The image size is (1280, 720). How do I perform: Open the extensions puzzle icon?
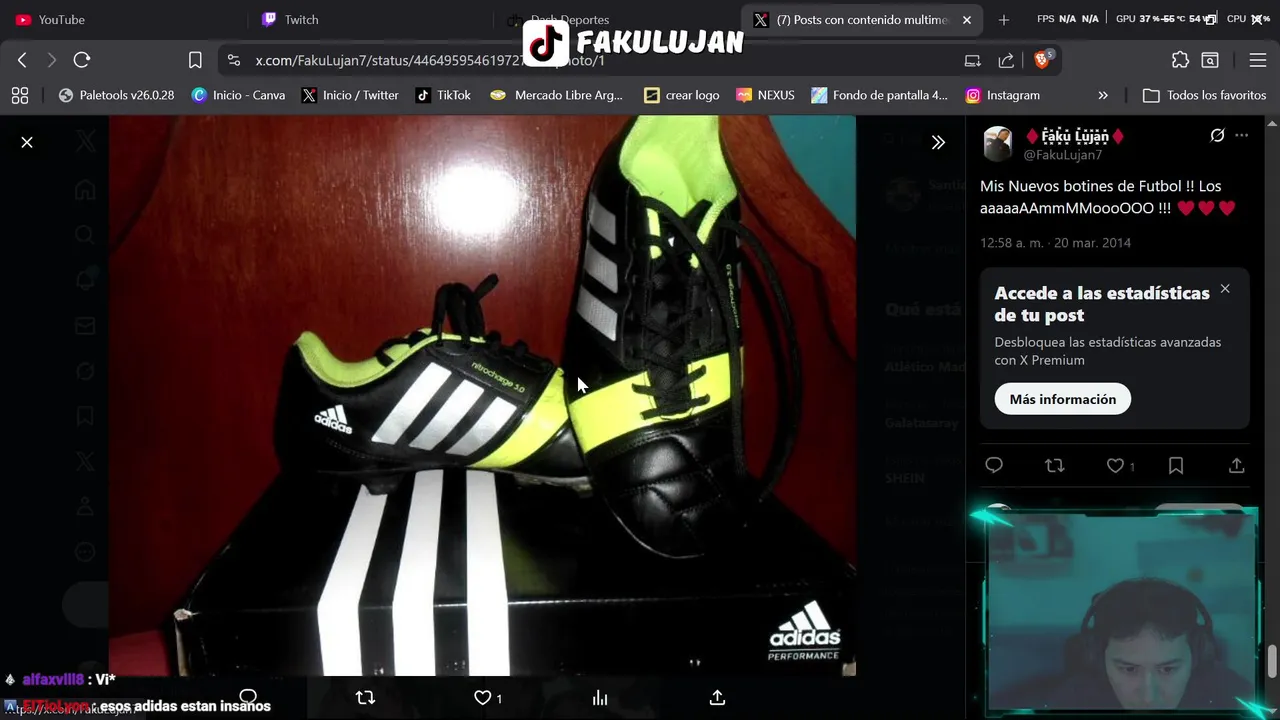[1180, 60]
